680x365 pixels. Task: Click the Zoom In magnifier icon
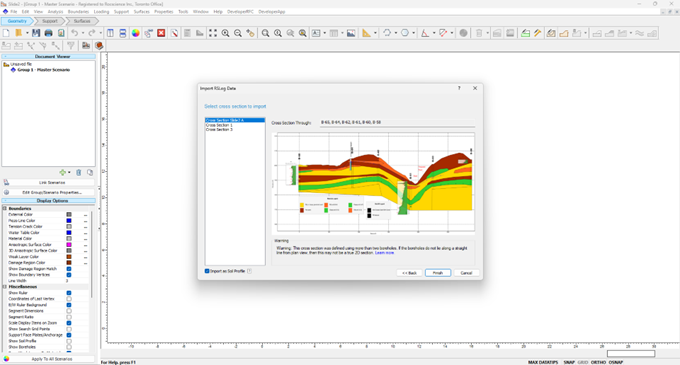[x=226, y=33]
